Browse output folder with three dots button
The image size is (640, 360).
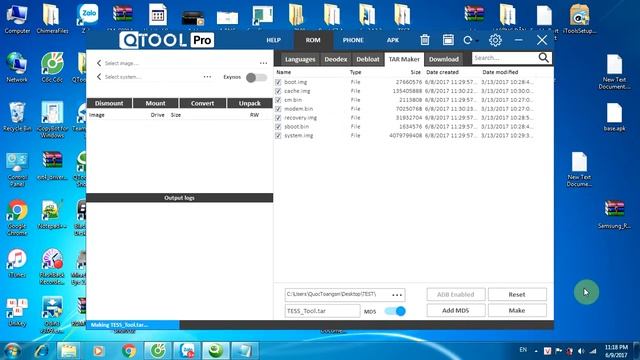pyautogui.click(x=397, y=295)
